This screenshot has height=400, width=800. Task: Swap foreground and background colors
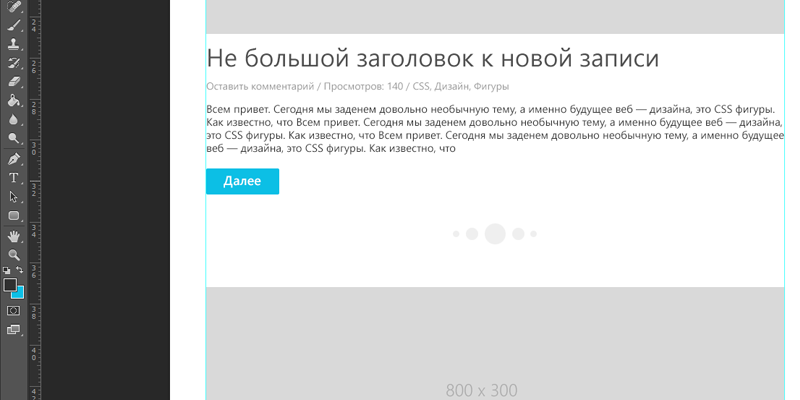click(19, 271)
